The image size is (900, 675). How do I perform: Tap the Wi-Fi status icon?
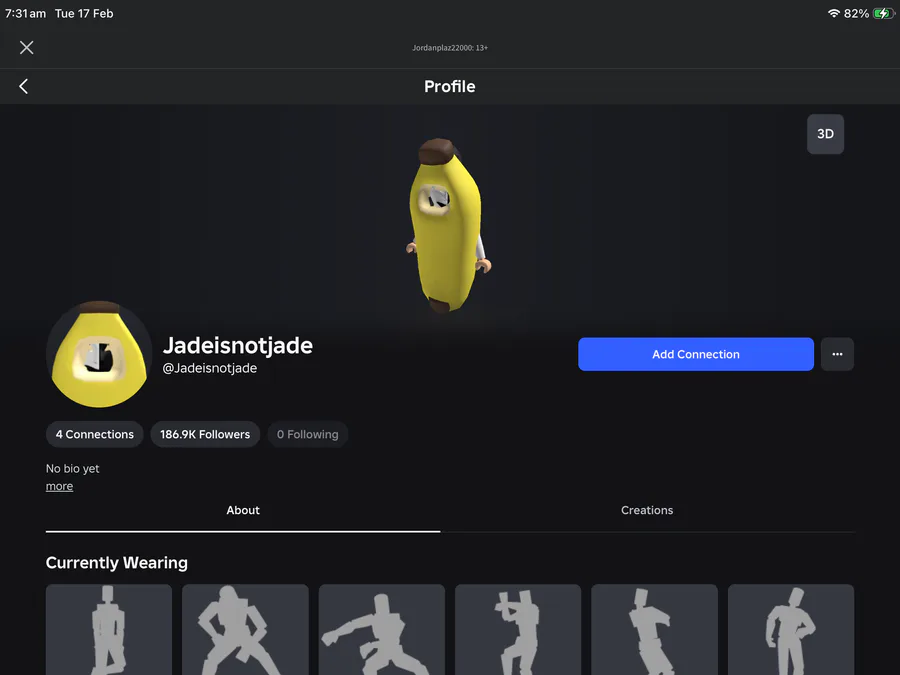pos(833,13)
